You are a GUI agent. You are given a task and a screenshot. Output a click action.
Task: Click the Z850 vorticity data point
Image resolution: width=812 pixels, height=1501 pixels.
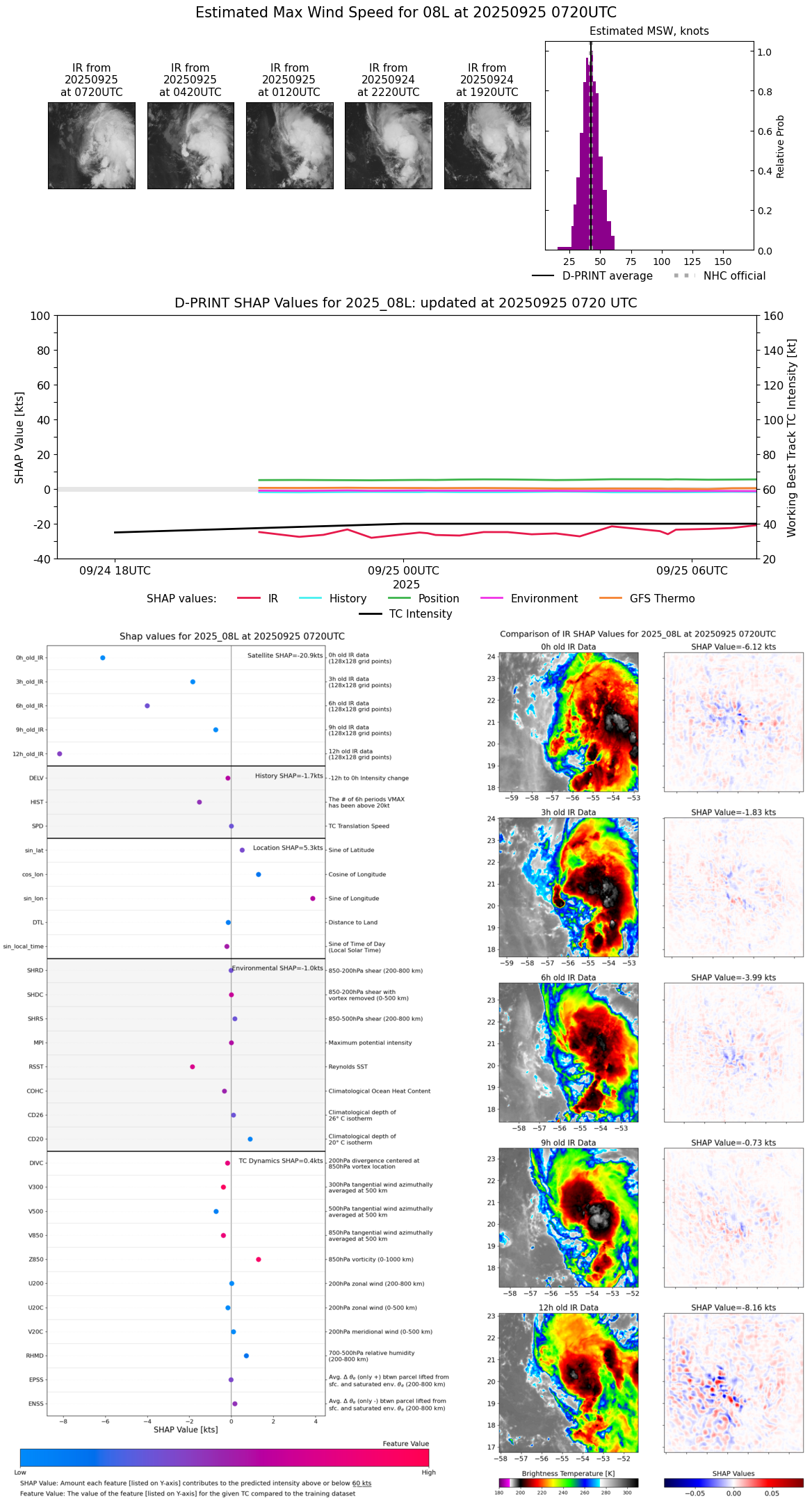[259, 1259]
